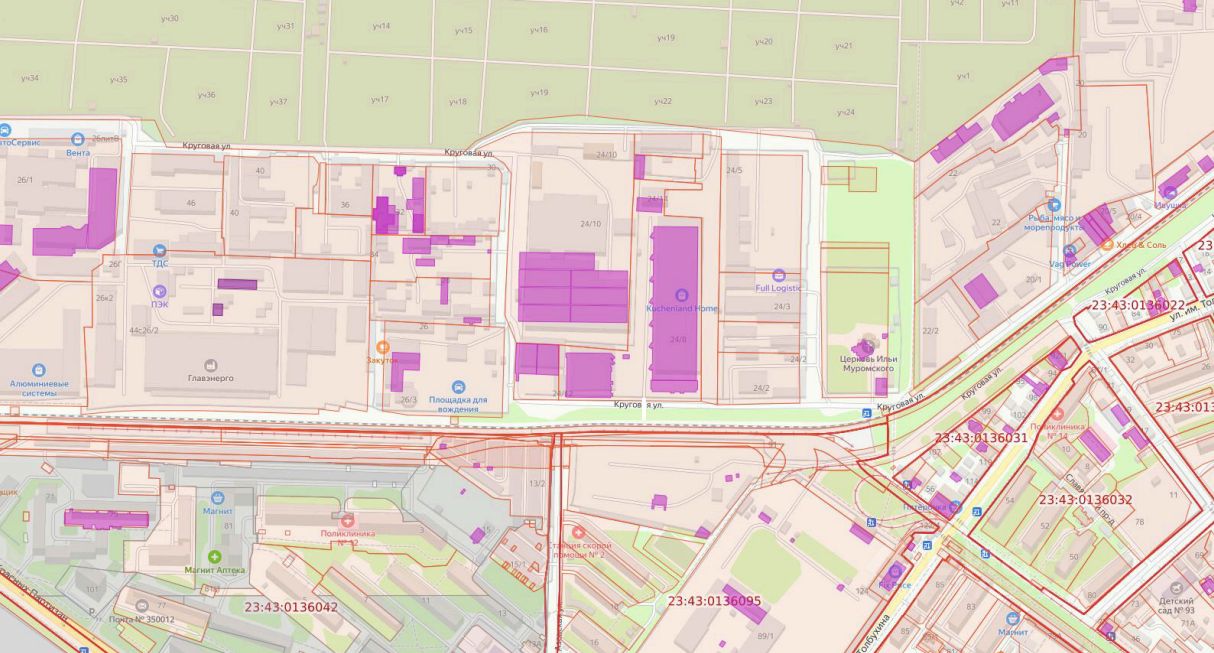This screenshot has height=653, width=1214.
Task: Select plot label уч21
Action: point(843,46)
